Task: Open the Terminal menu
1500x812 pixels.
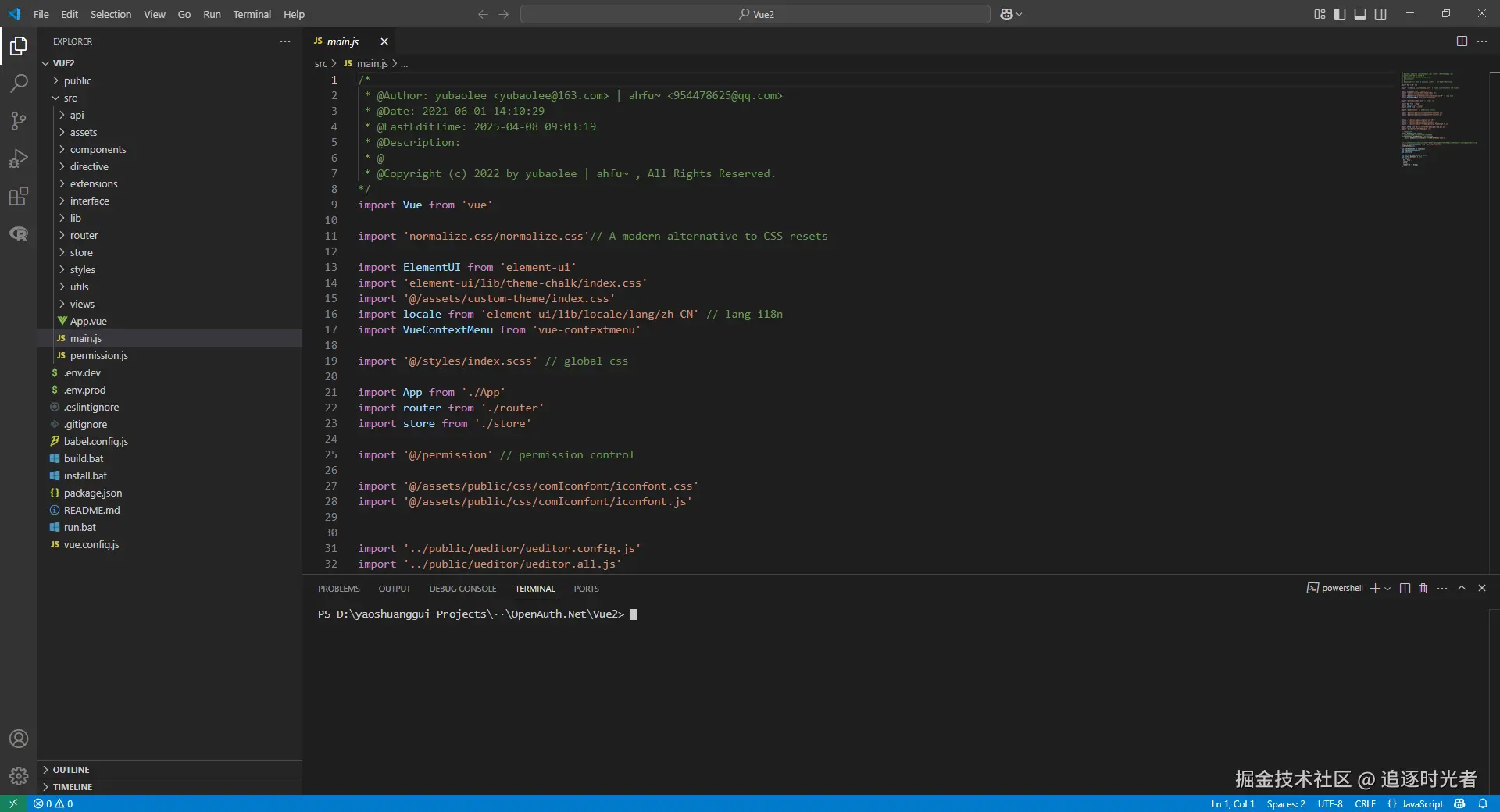Action: coord(252,14)
